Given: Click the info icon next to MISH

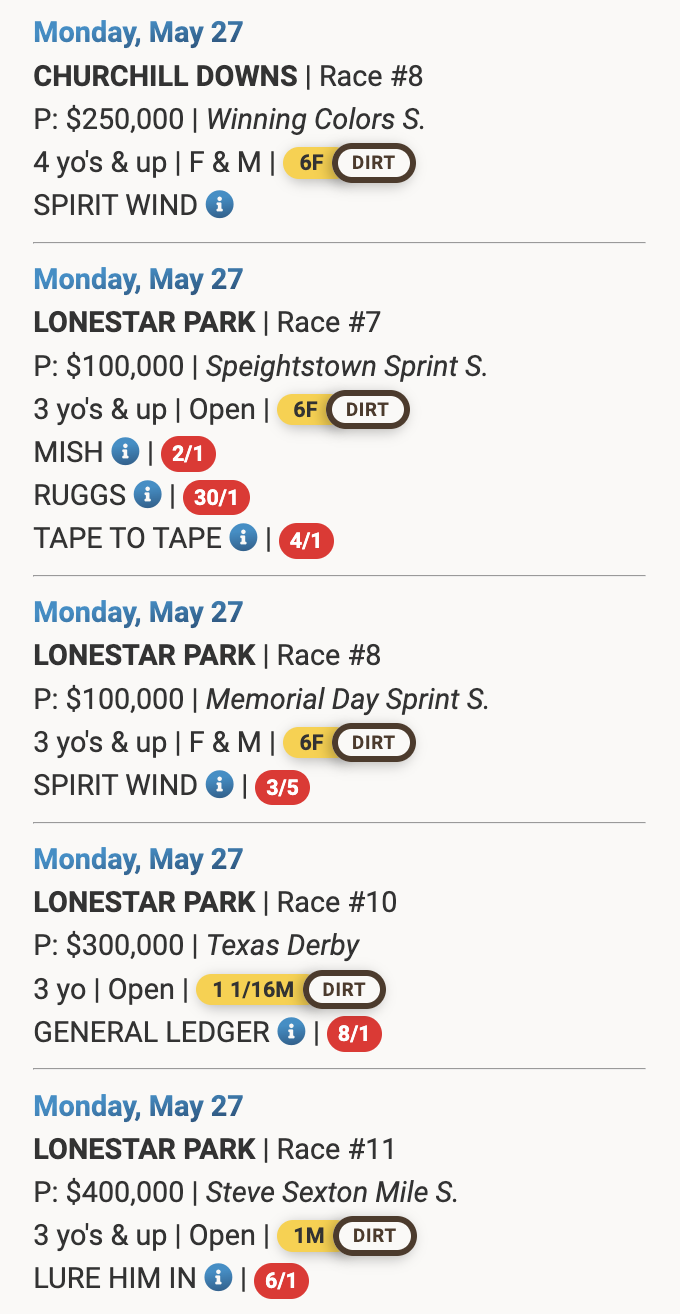Looking at the screenshot, I should click(x=125, y=452).
